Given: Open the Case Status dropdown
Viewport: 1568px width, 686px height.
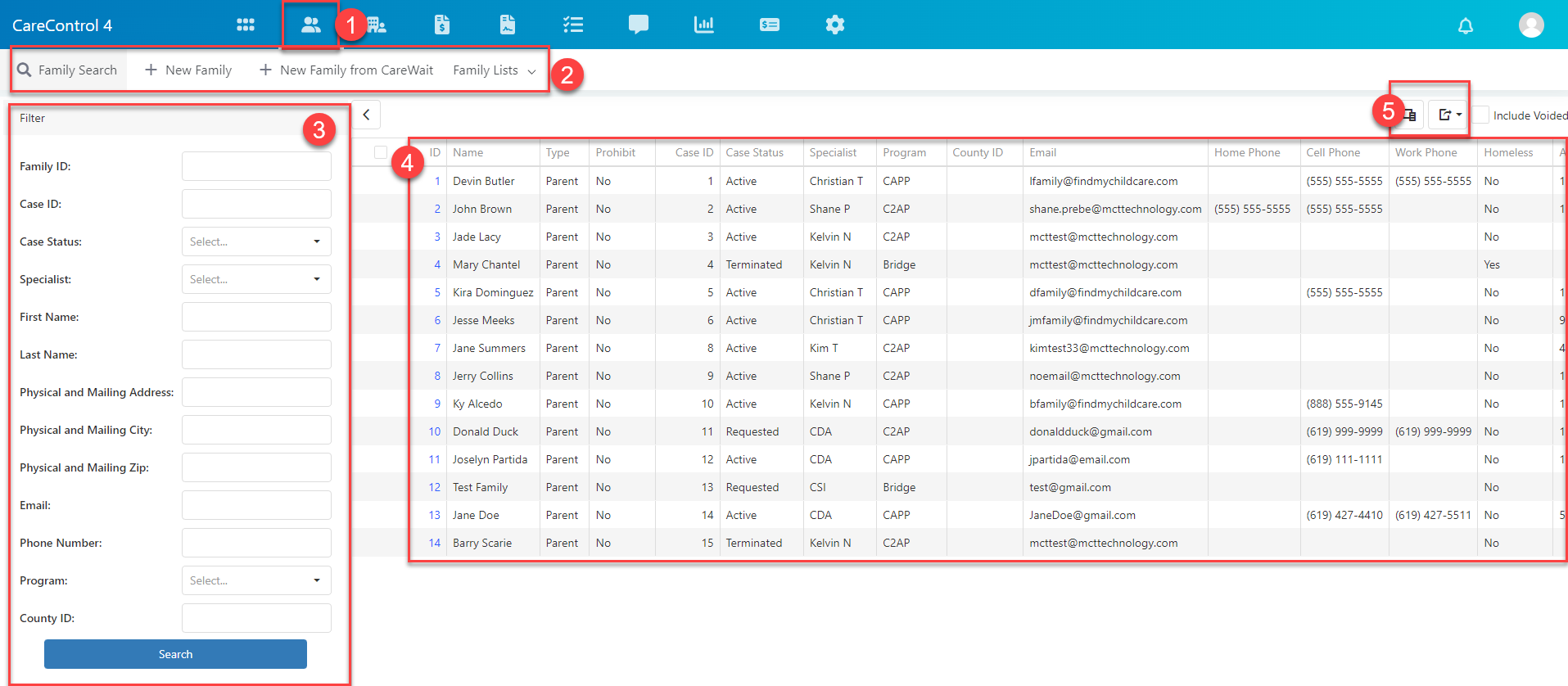Looking at the screenshot, I should point(256,241).
